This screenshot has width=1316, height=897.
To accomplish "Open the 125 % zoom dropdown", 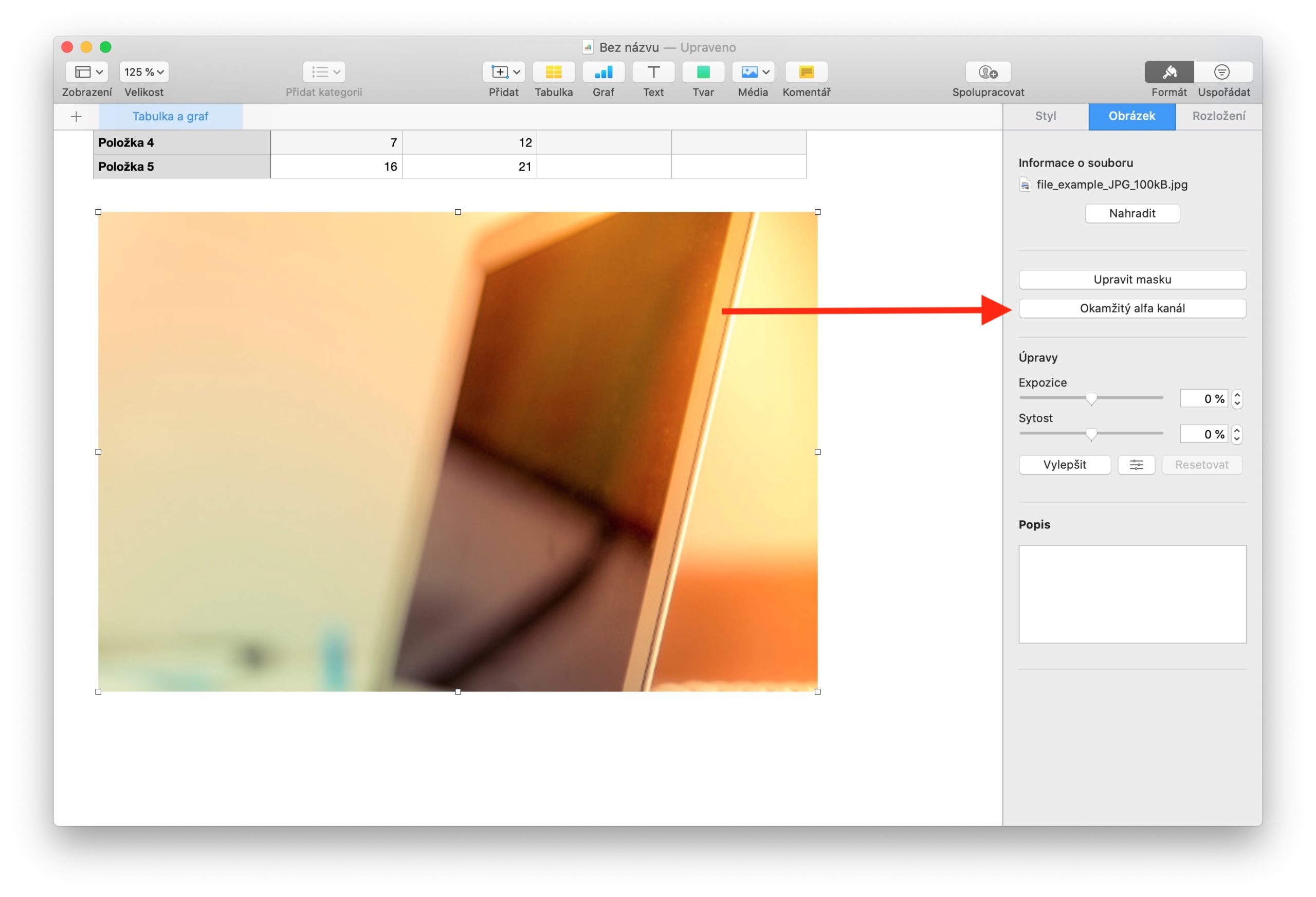I will pyautogui.click(x=144, y=72).
